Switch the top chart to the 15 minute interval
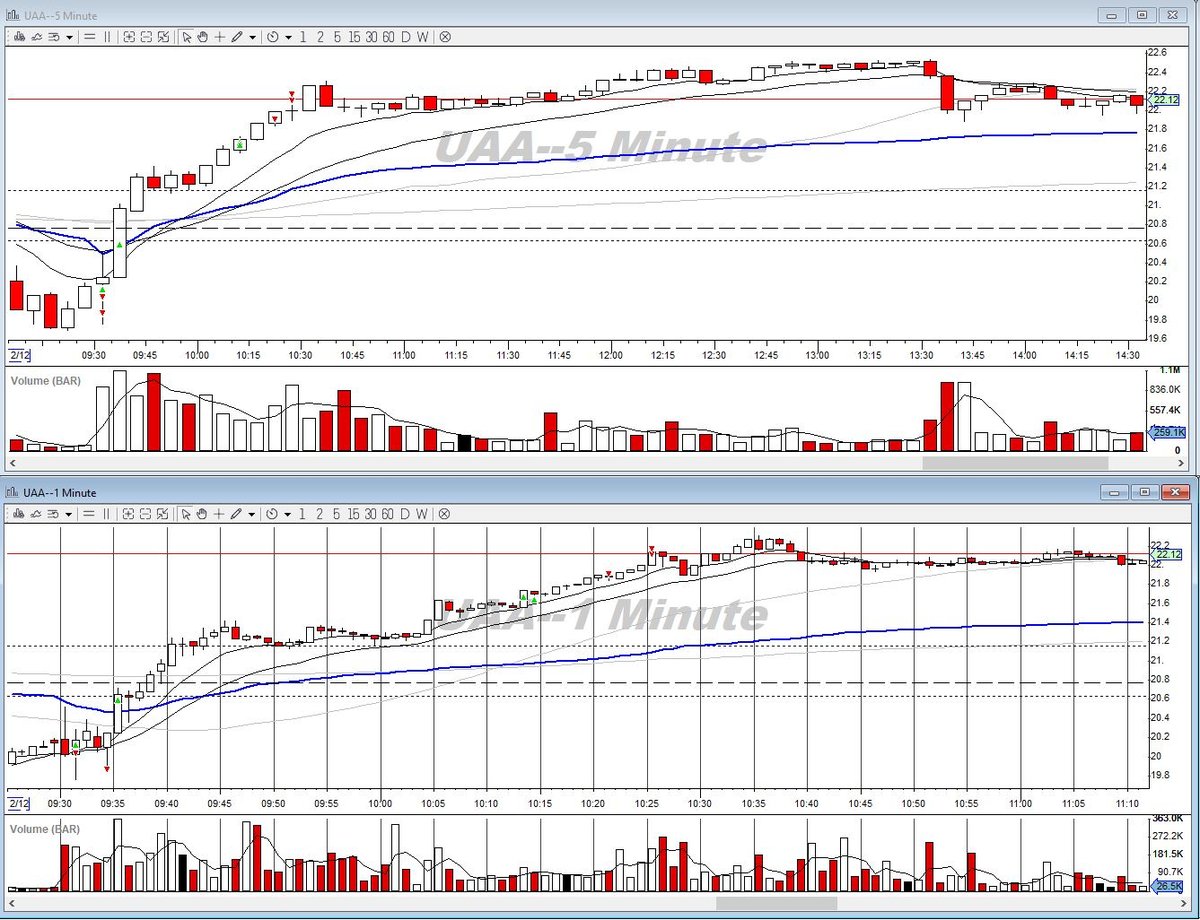 (x=354, y=37)
